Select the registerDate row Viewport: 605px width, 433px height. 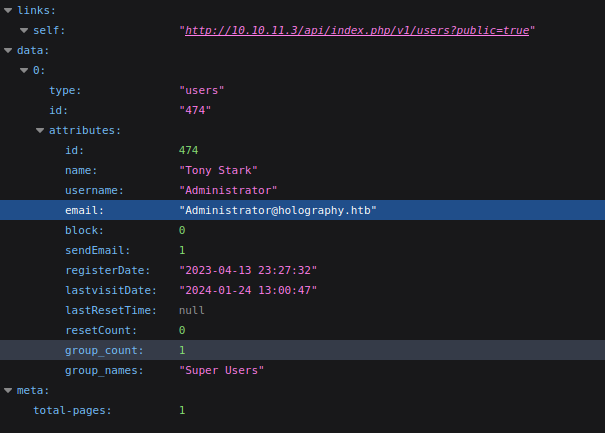302,270
